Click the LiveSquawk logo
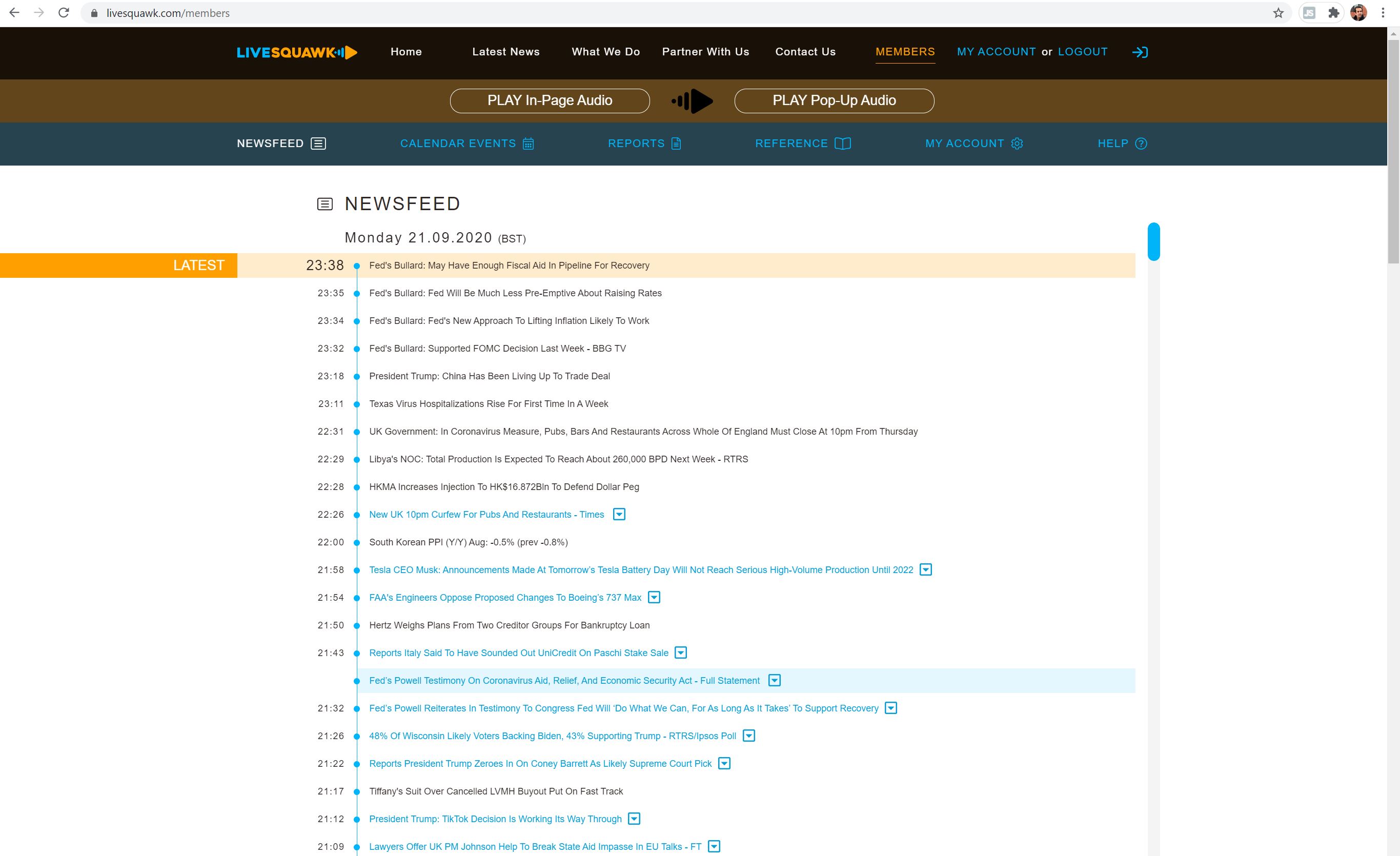This screenshot has width=1400, height=856. coord(297,52)
